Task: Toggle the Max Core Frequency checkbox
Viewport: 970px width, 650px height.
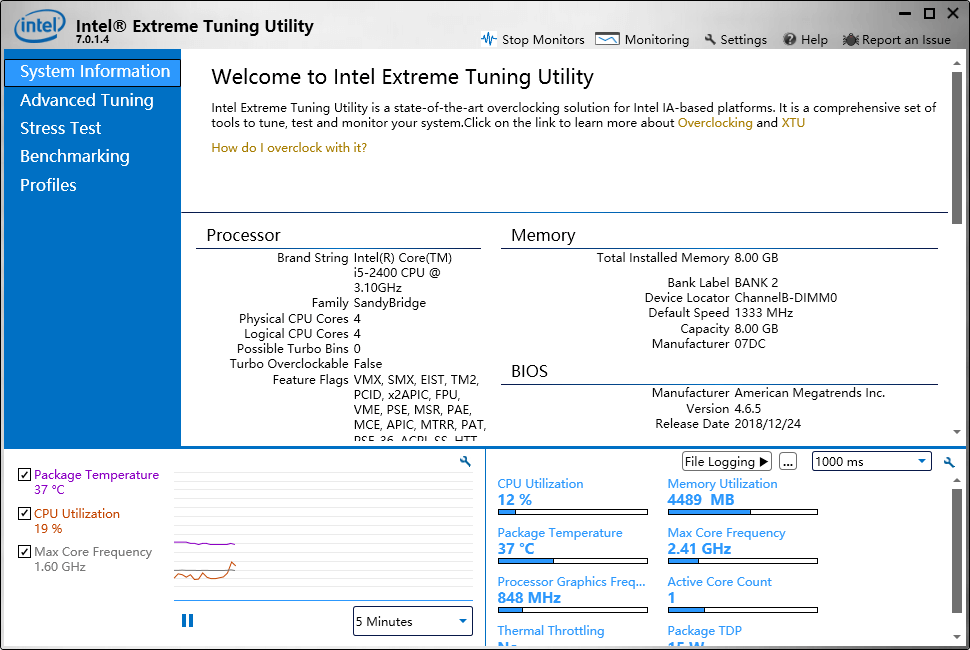Action: click(23, 551)
